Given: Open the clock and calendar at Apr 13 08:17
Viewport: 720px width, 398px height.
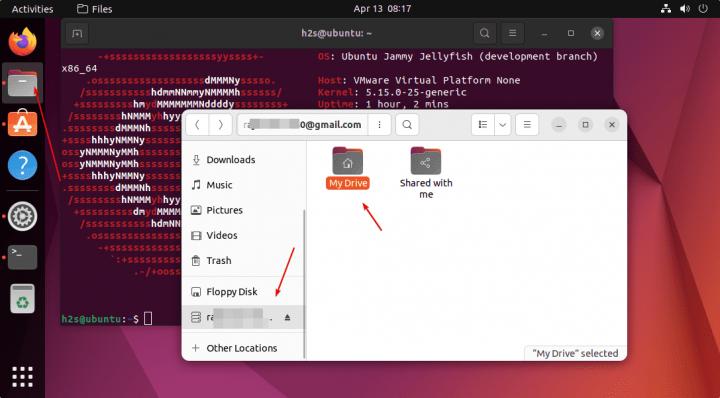Looking at the screenshot, I should pyautogui.click(x=382, y=9).
